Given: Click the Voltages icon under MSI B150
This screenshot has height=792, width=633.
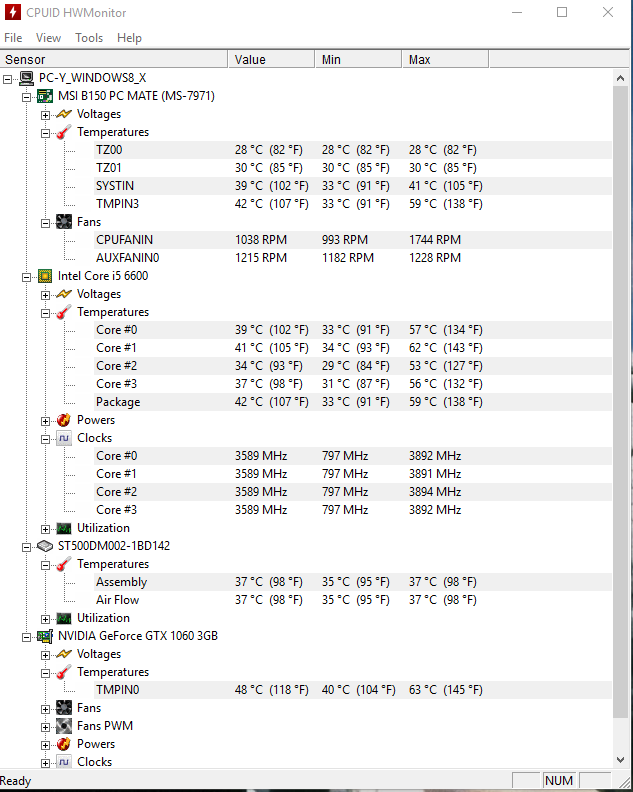Looking at the screenshot, I should pyautogui.click(x=64, y=114).
